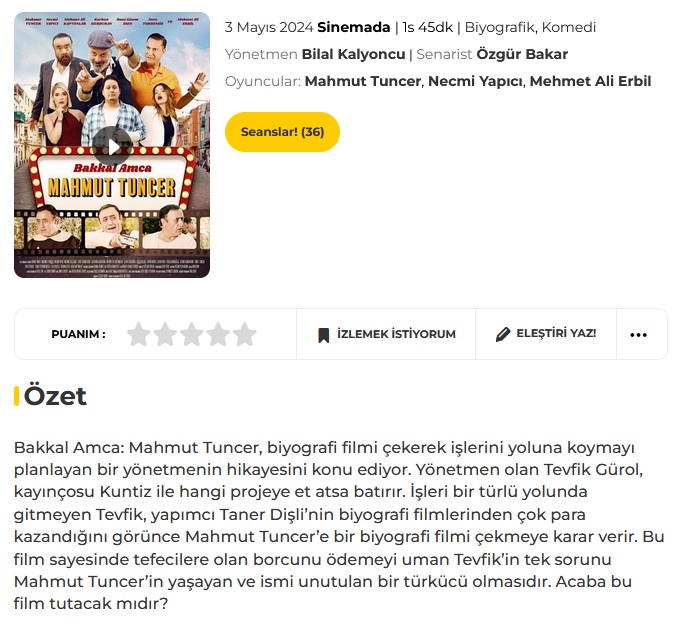Give a five star rating

tap(244, 334)
